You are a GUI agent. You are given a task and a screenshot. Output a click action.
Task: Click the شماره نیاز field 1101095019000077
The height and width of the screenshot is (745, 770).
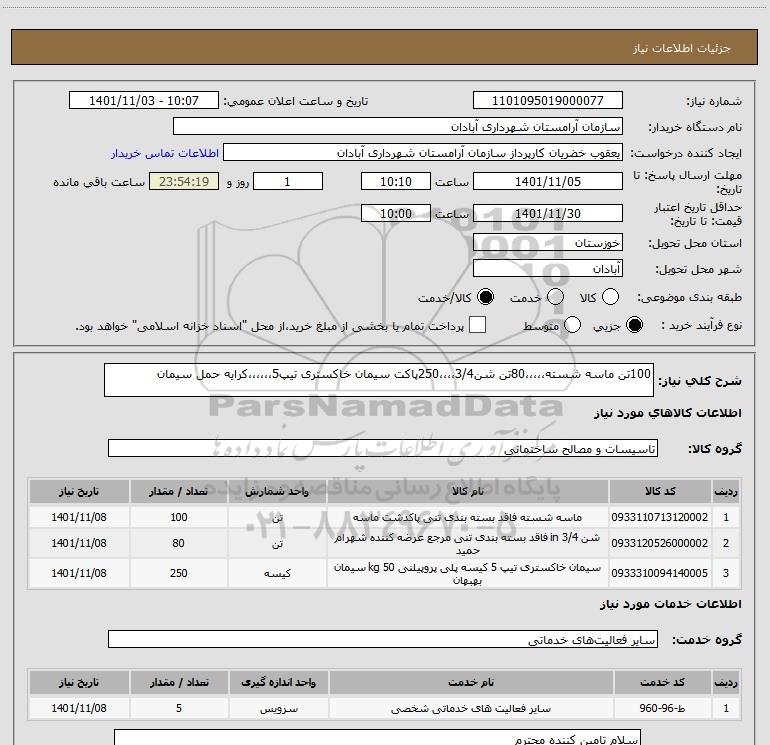pos(548,101)
